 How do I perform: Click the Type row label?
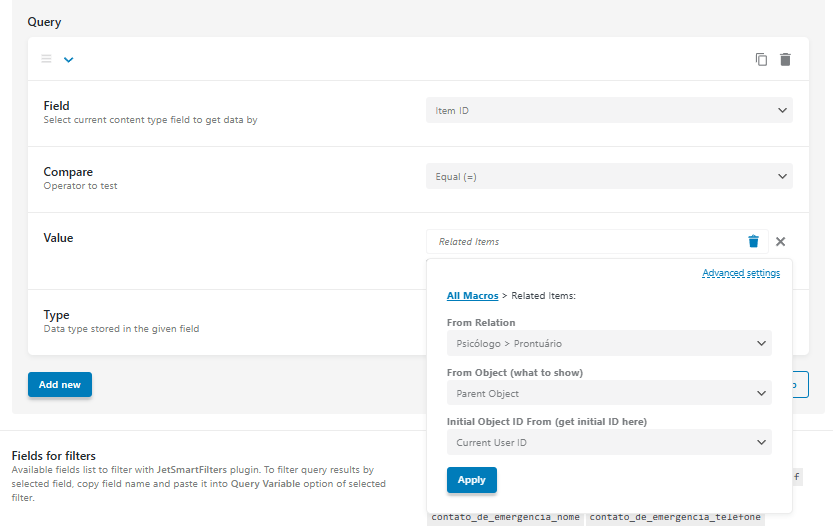[56, 315]
